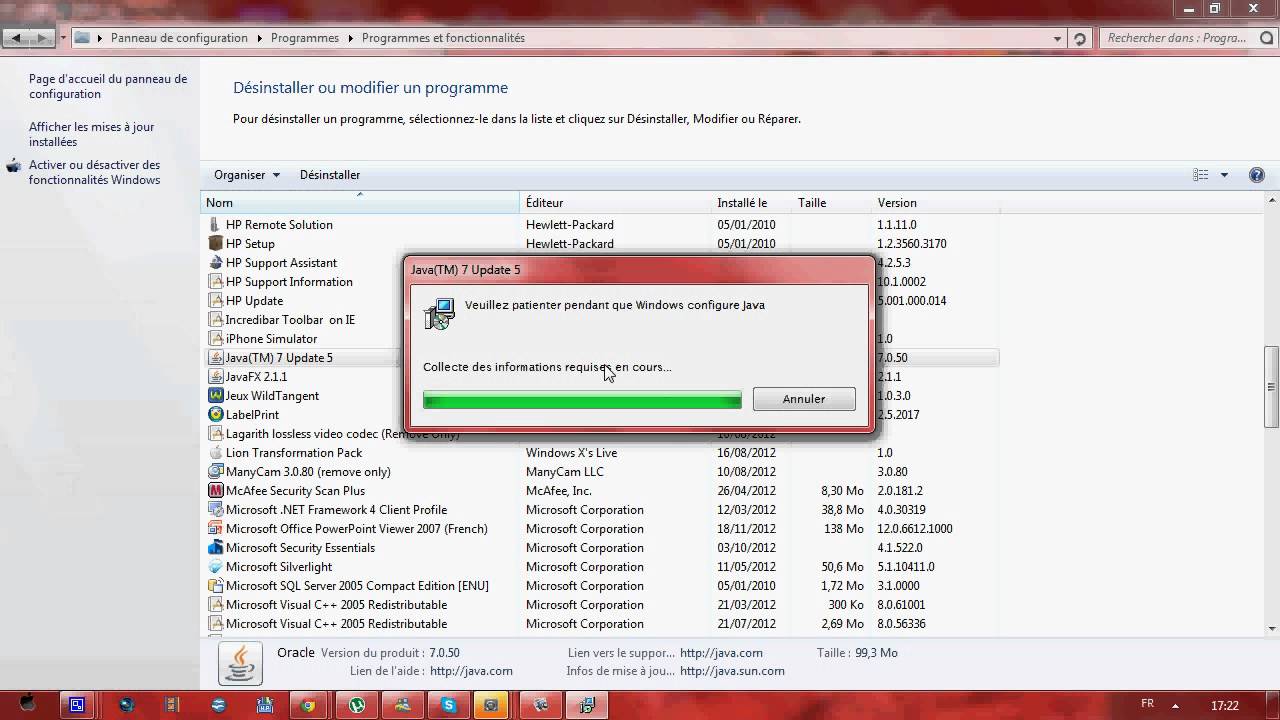Image resolution: width=1280 pixels, height=720 pixels.
Task: Change the list view layout icon
Action: pos(1201,175)
